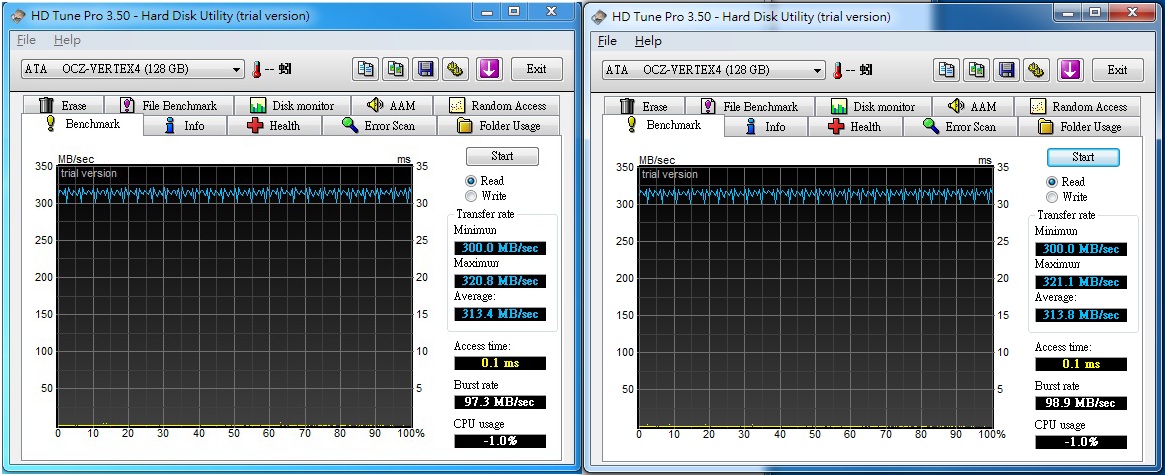Image resolution: width=1165 pixels, height=475 pixels.
Task: Open Help menu in left window
Action: (x=67, y=39)
